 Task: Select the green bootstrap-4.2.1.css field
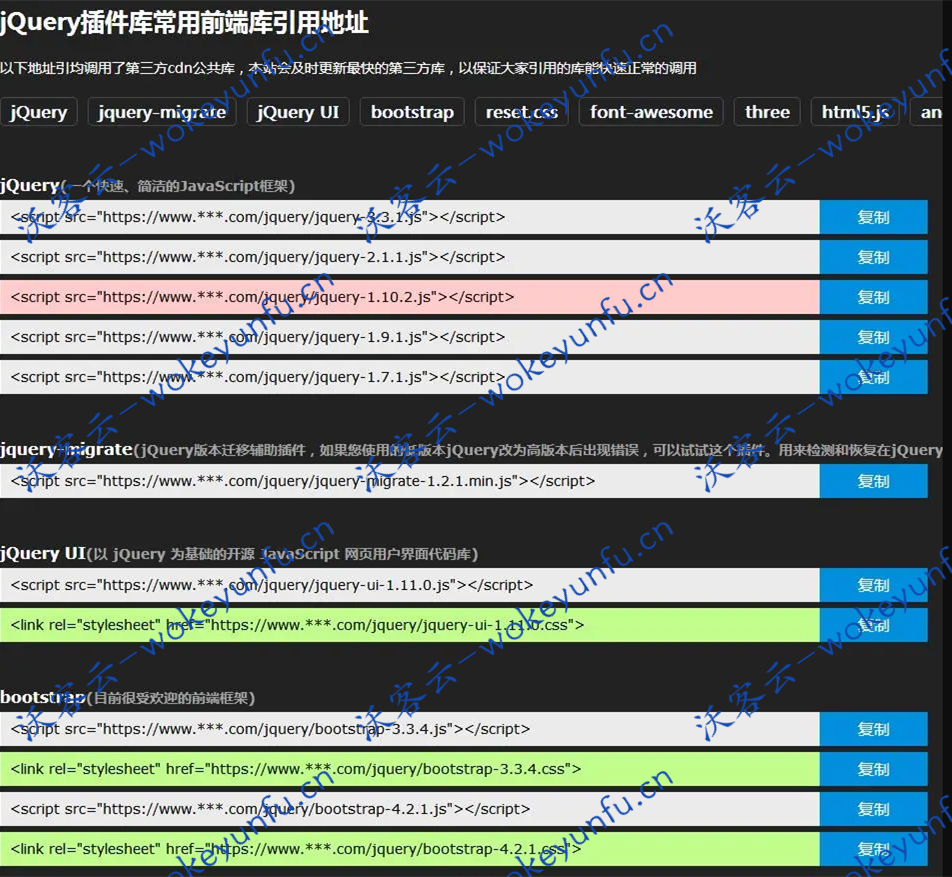(x=410, y=849)
